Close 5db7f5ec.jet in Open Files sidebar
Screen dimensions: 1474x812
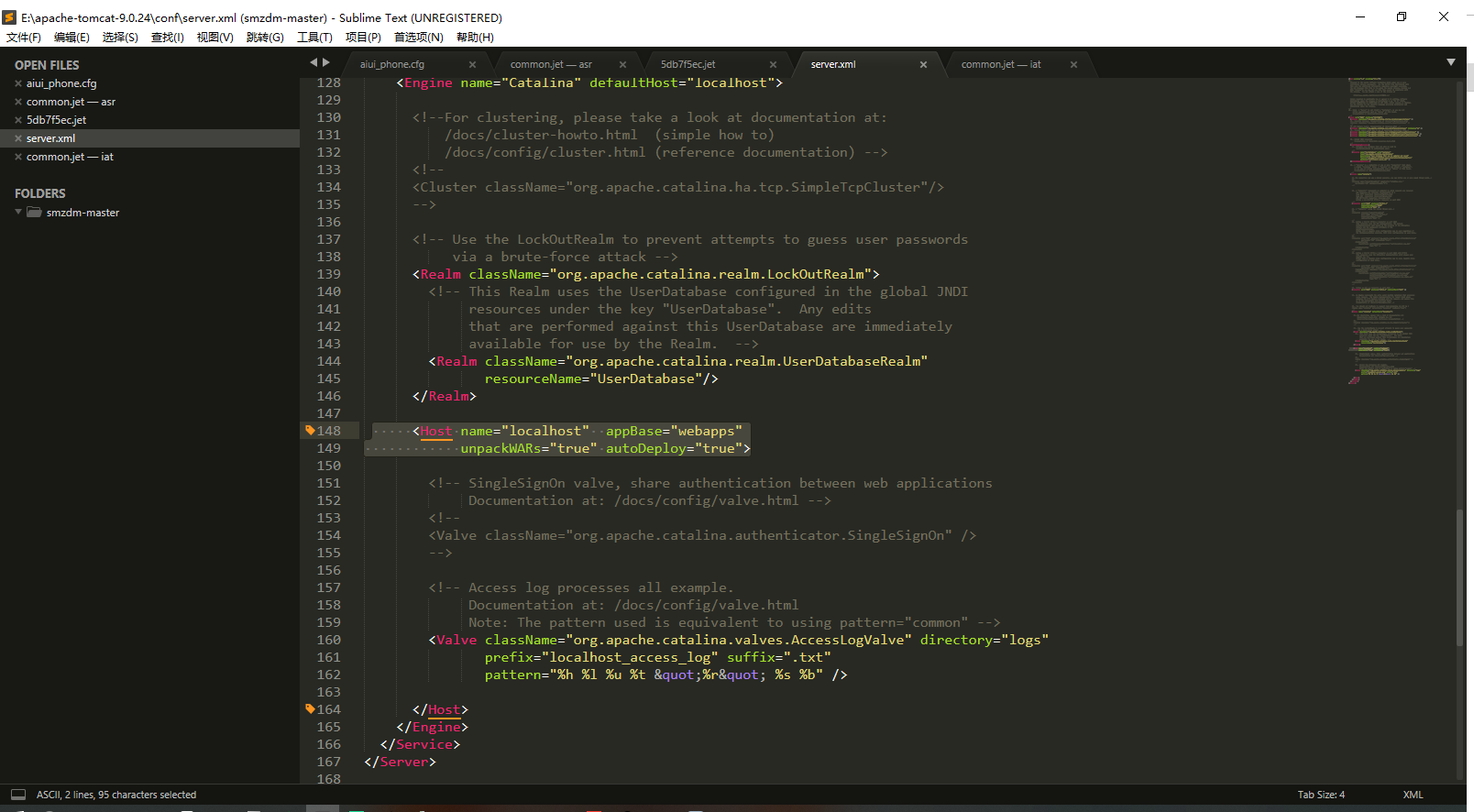click(18, 120)
